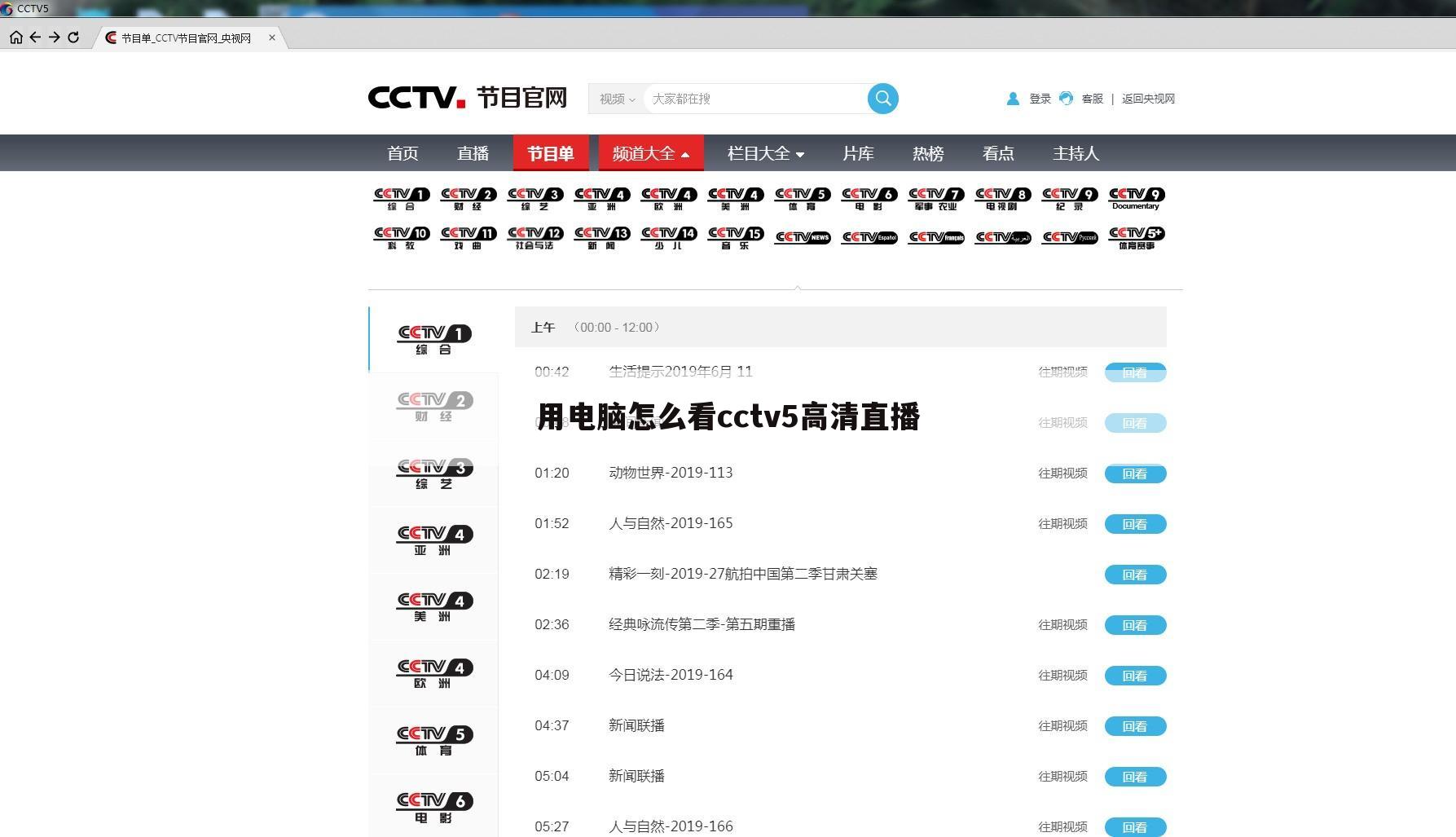Viewport: 1456px width, 837px height.
Task: Open 片库 in the navigation bar
Action: tap(858, 153)
